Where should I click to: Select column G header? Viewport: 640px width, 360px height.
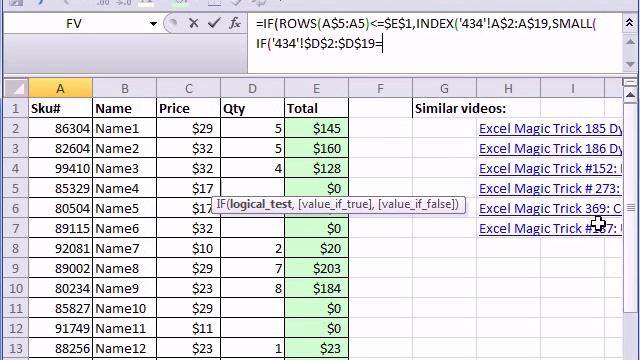click(x=444, y=88)
